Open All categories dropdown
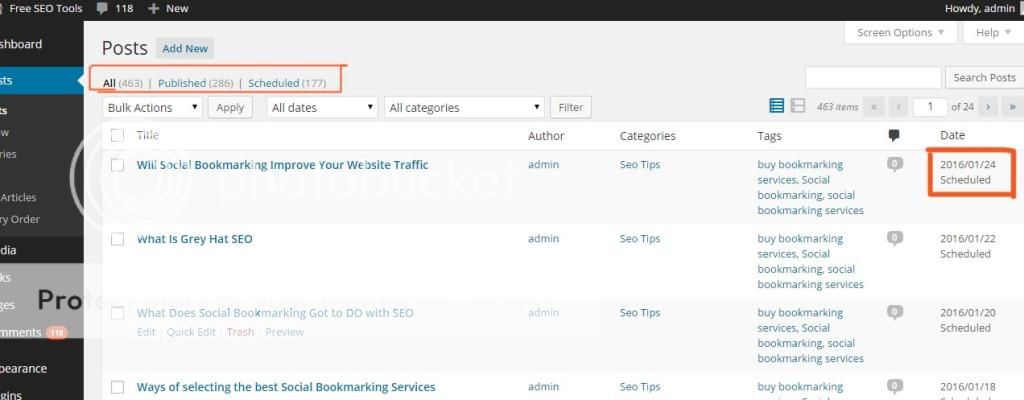Viewport: 1024px width, 400px height. pyautogui.click(x=464, y=107)
